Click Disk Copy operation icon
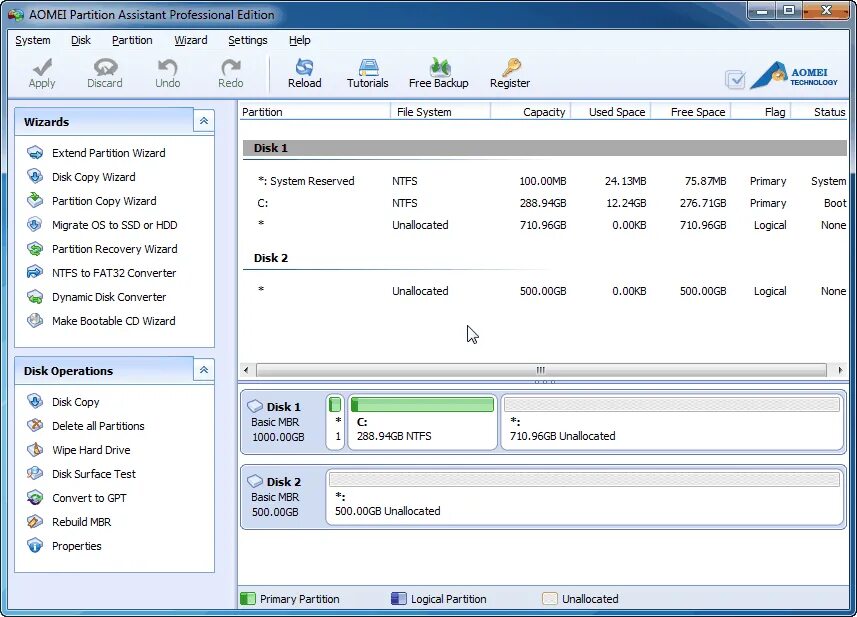 (35, 402)
